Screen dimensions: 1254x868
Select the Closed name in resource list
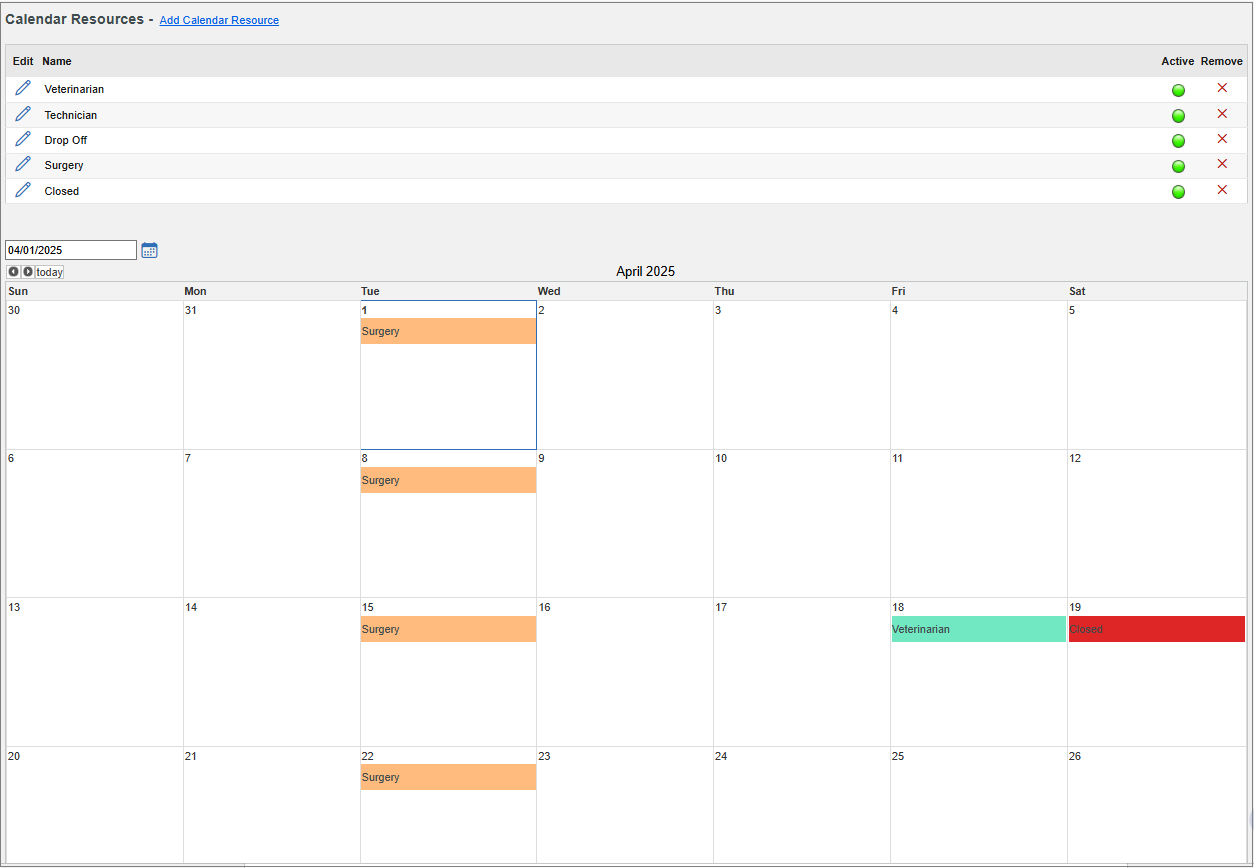point(62,191)
